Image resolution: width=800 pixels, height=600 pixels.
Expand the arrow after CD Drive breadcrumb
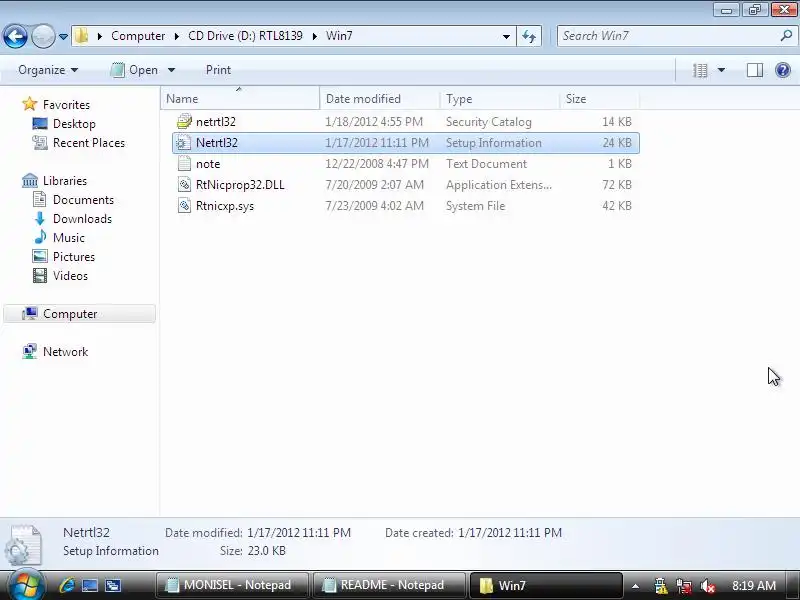314,36
